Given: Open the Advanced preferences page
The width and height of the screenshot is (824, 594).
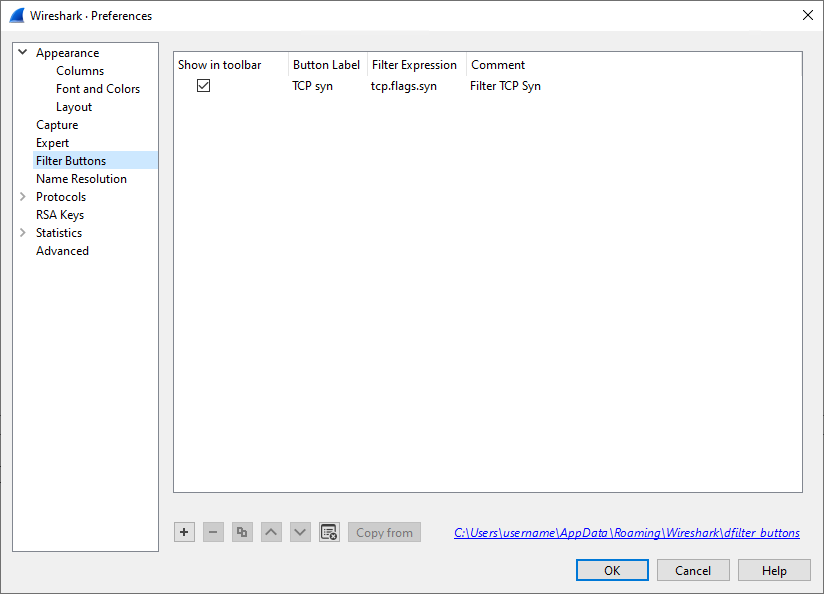Looking at the screenshot, I should point(62,251).
